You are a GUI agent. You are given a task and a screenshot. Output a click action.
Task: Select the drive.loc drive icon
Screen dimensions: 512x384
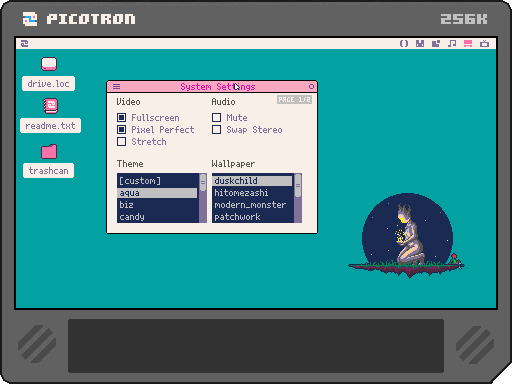(x=49, y=64)
